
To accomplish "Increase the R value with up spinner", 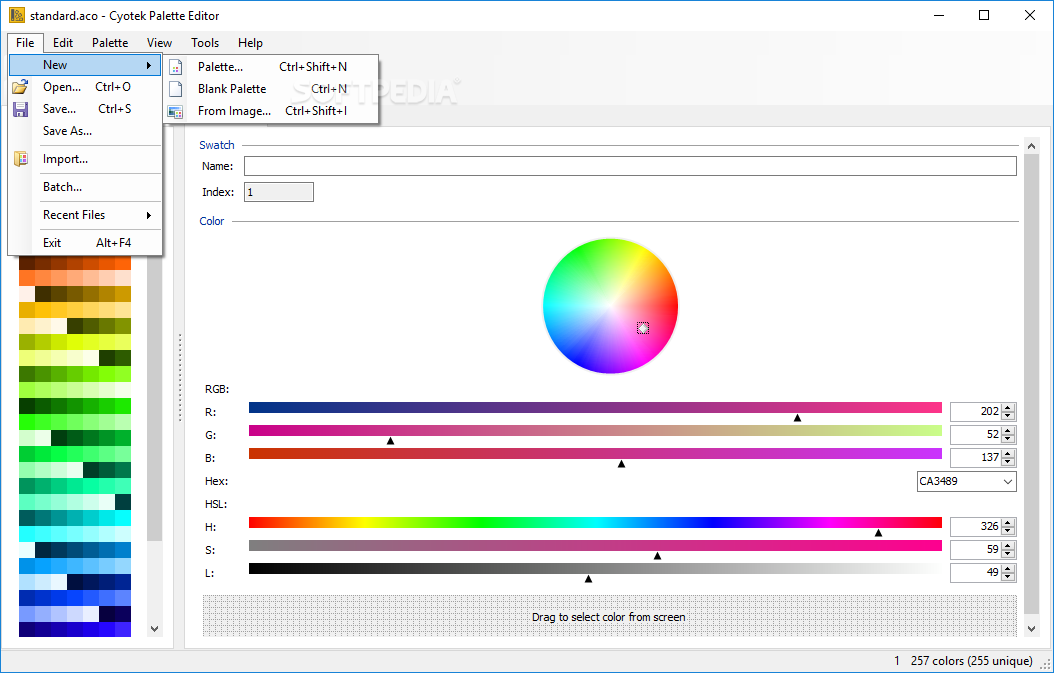I will pos(1008,407).
